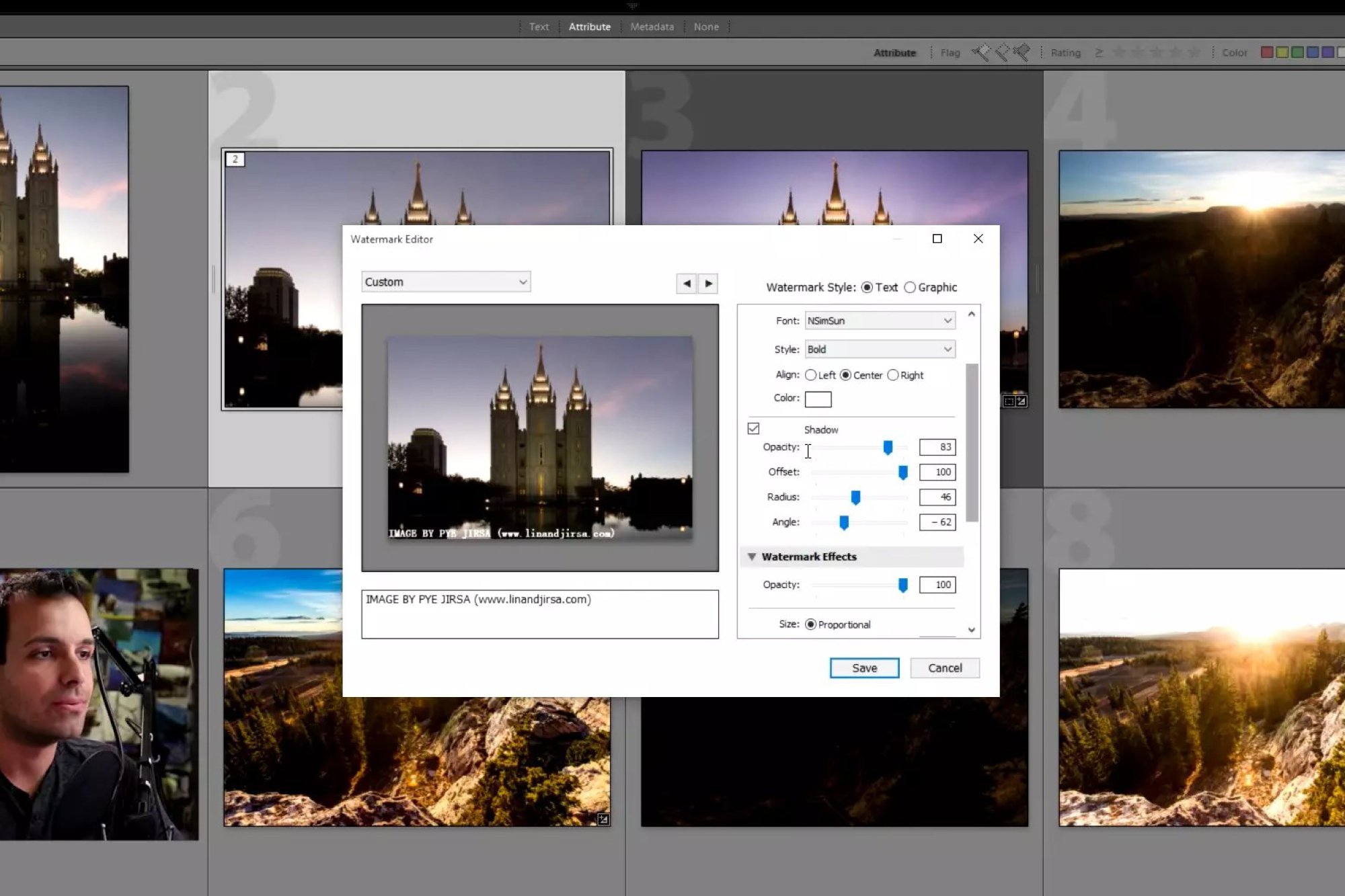This screenshot has height=896, width=1345.
Task: Open the Style dropdown showing Bold
Action: pos(880,350)
